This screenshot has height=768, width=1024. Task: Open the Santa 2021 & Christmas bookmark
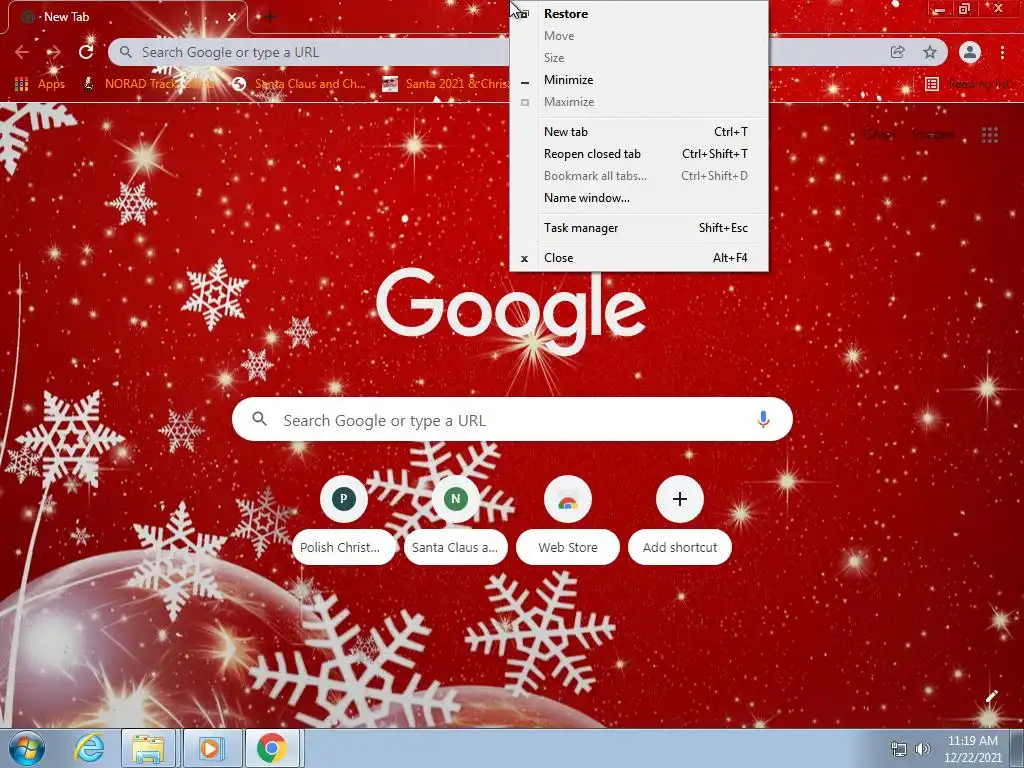pos(445,84)
